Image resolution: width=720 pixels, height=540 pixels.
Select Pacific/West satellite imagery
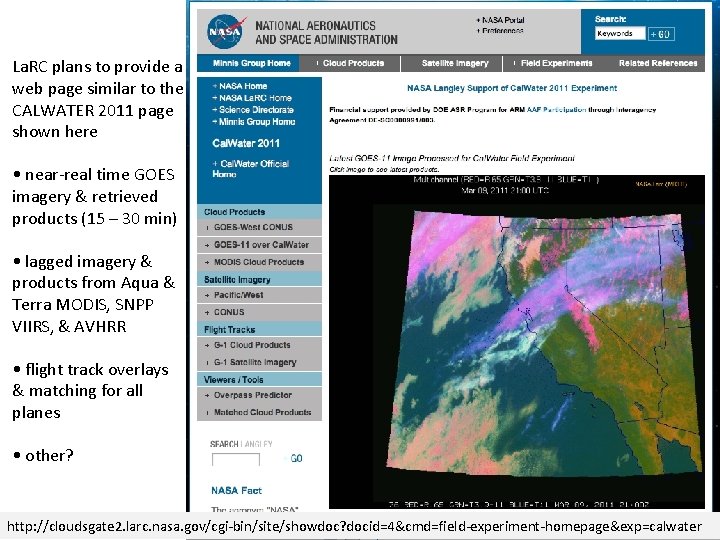tap(259, 295)
